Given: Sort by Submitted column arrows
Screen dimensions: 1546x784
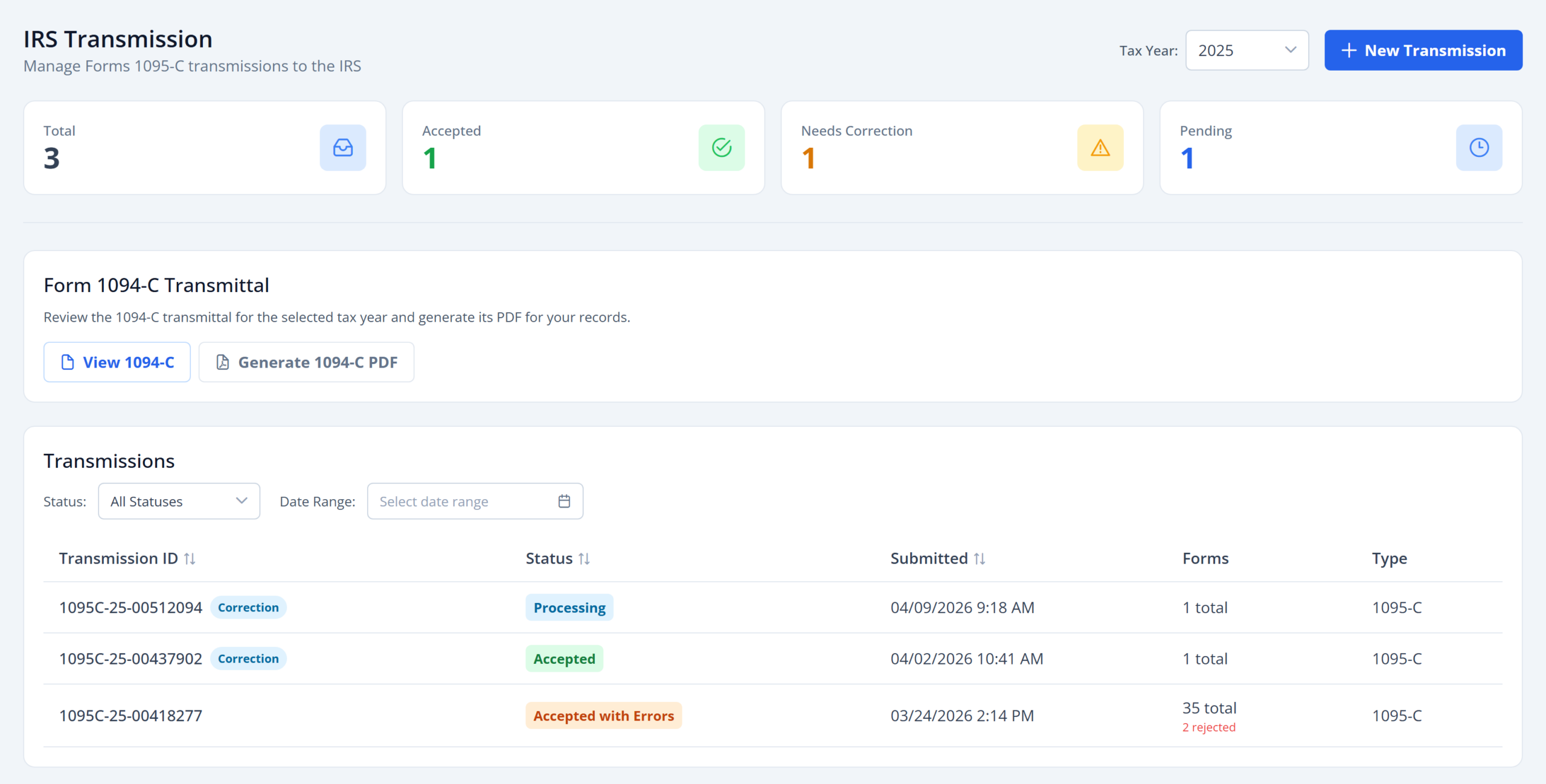Looking at the screenshot, I should 980,559.
